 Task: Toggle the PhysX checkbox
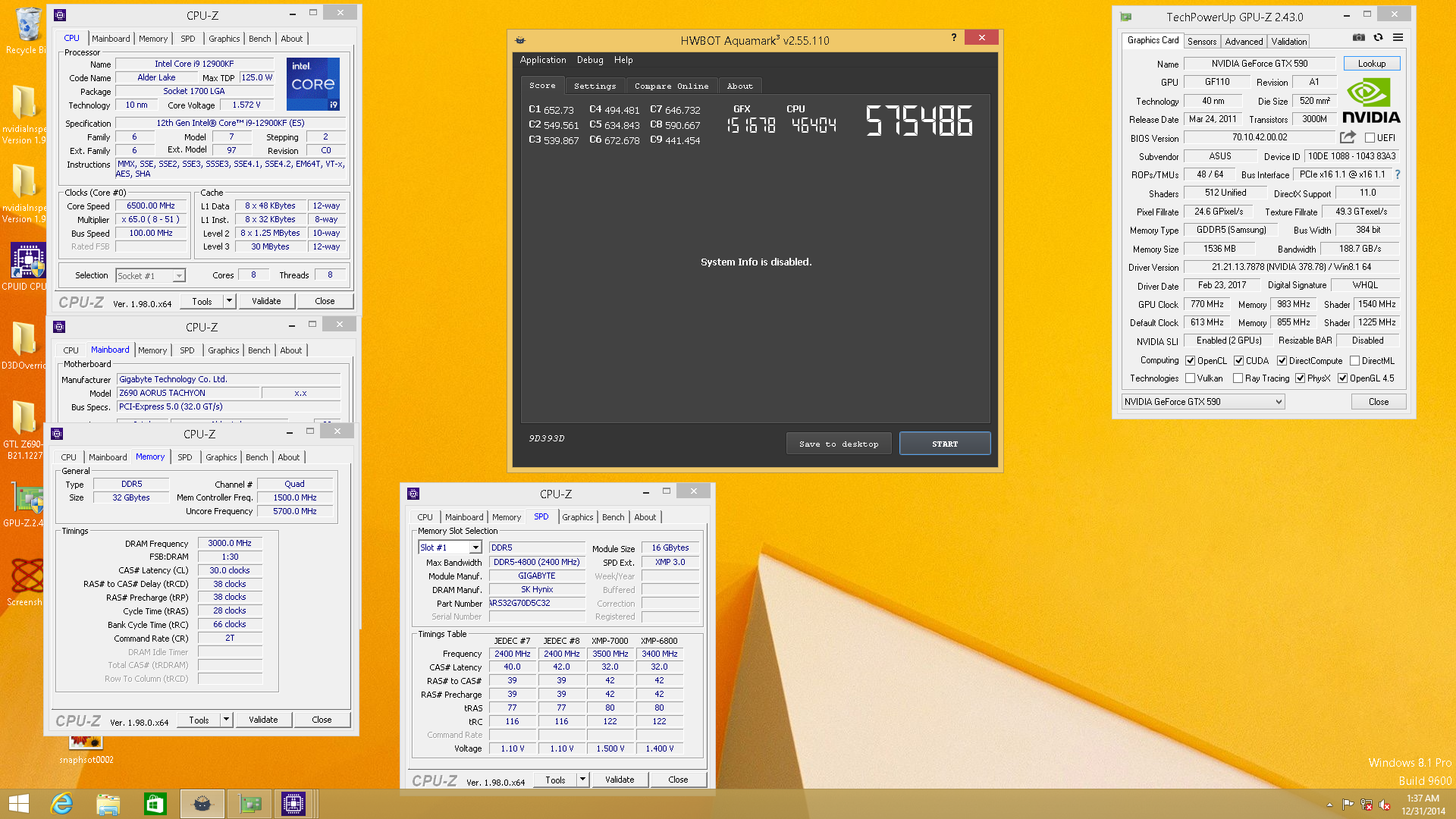click(x=1301, y=378)
